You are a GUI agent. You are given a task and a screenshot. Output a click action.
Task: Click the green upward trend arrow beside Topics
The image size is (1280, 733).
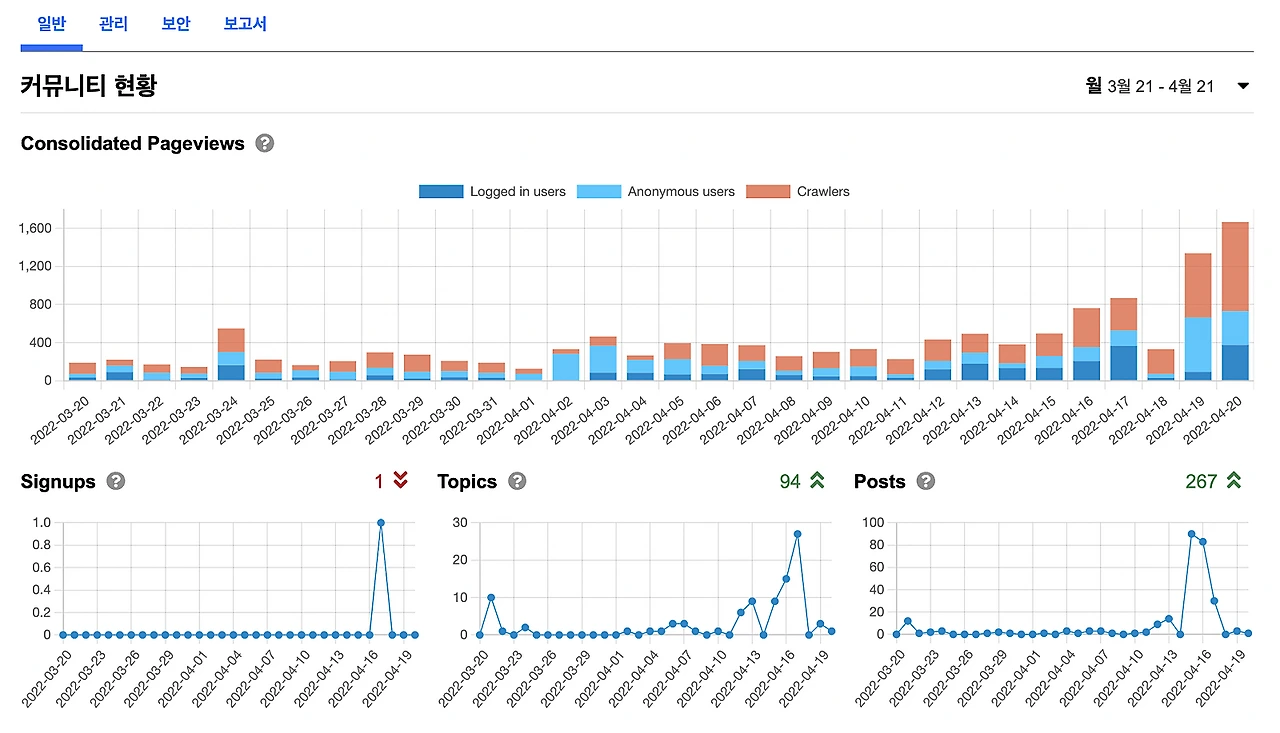pos(816,481)
